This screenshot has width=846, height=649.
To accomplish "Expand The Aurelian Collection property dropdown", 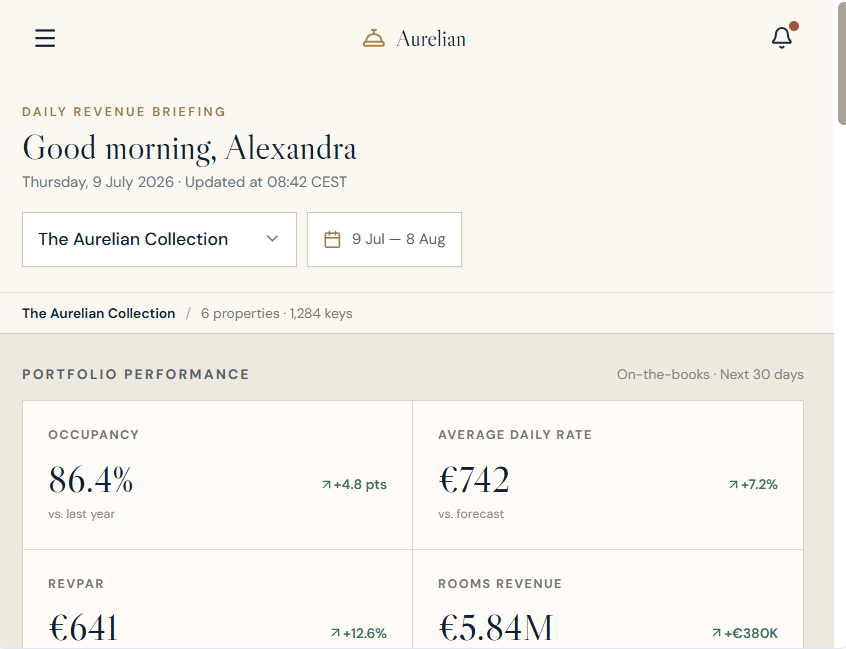I will pos(159,240).
